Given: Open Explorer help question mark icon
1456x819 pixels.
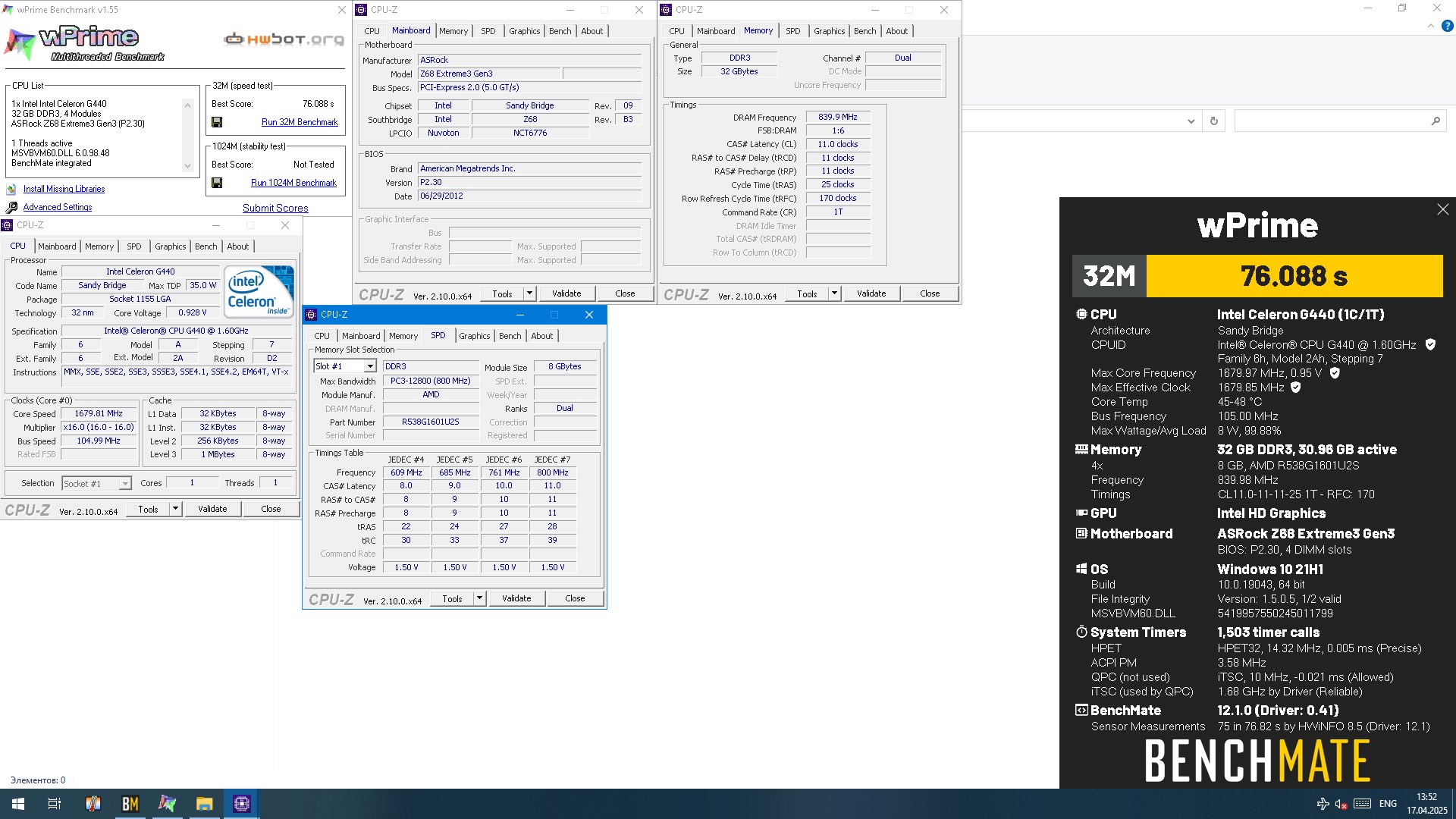Looking at the screenshot, I should pos(1447,26).
